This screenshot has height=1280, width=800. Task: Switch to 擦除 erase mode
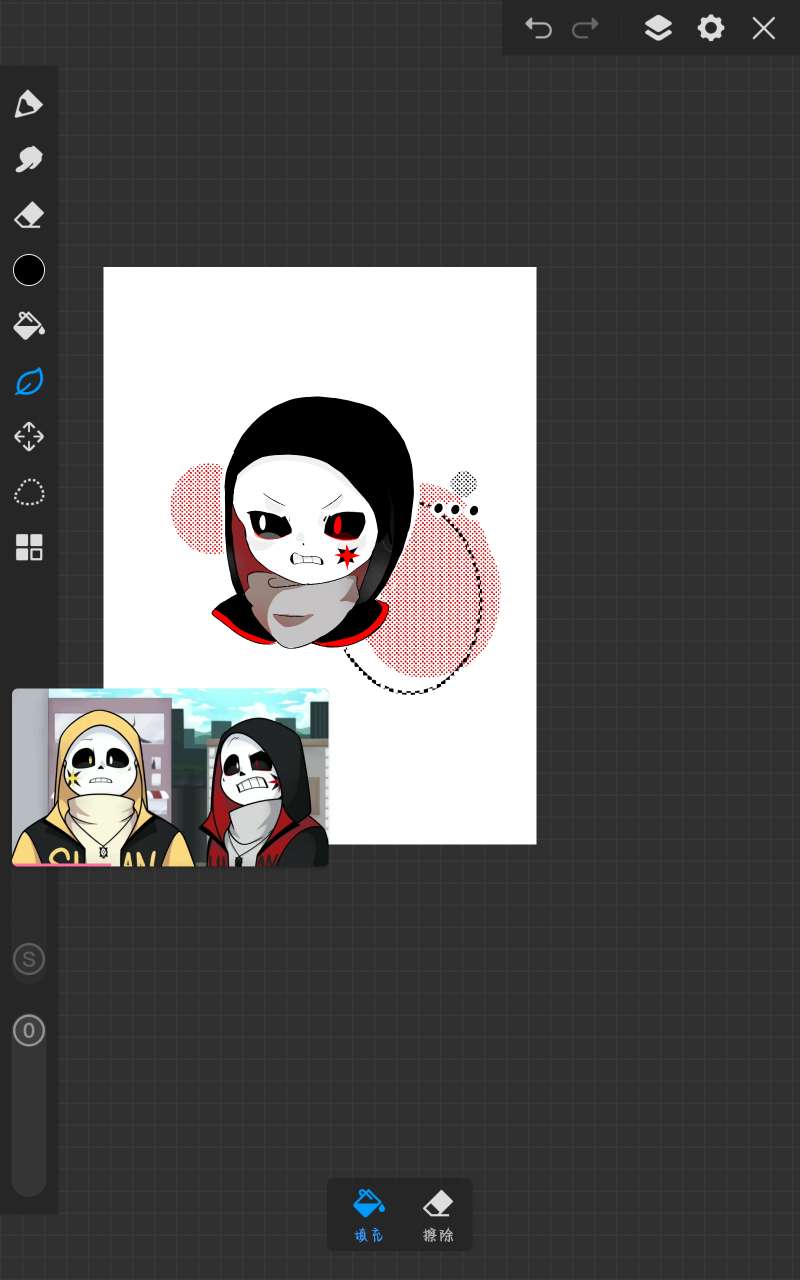438,1214
